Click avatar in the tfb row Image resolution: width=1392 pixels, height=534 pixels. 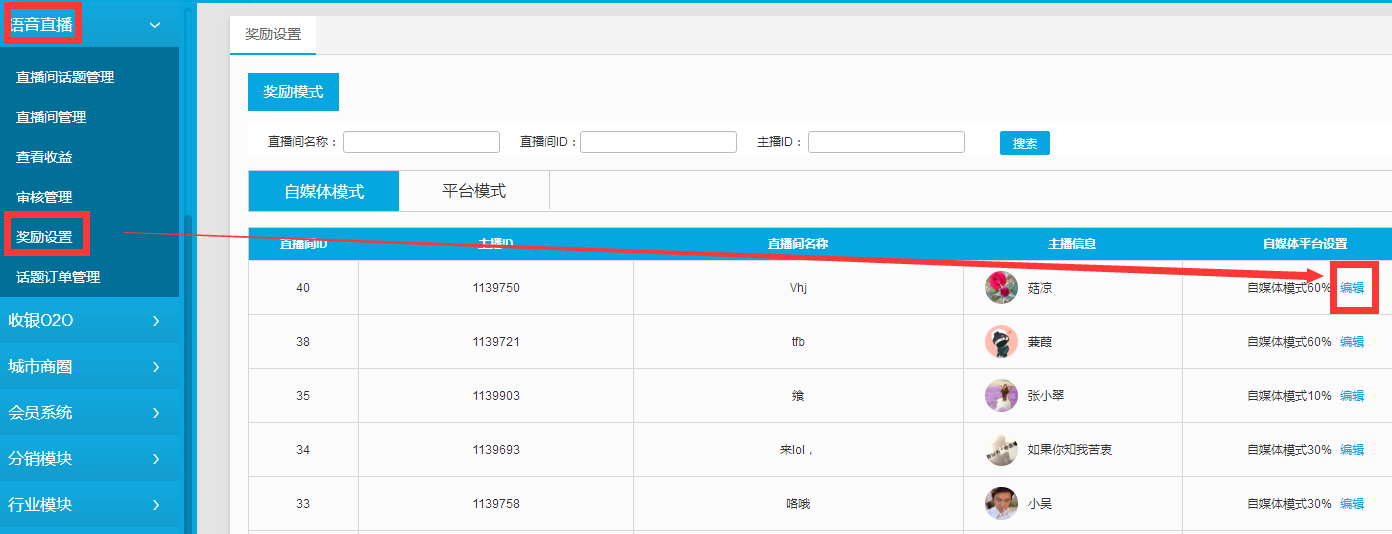[1001, 342]
